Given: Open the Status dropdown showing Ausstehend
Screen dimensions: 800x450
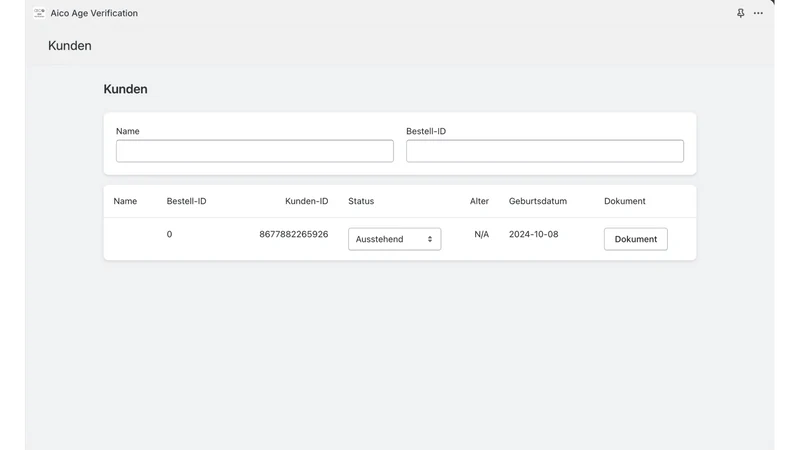Looking at the screenshot, I should click(394, 239).
